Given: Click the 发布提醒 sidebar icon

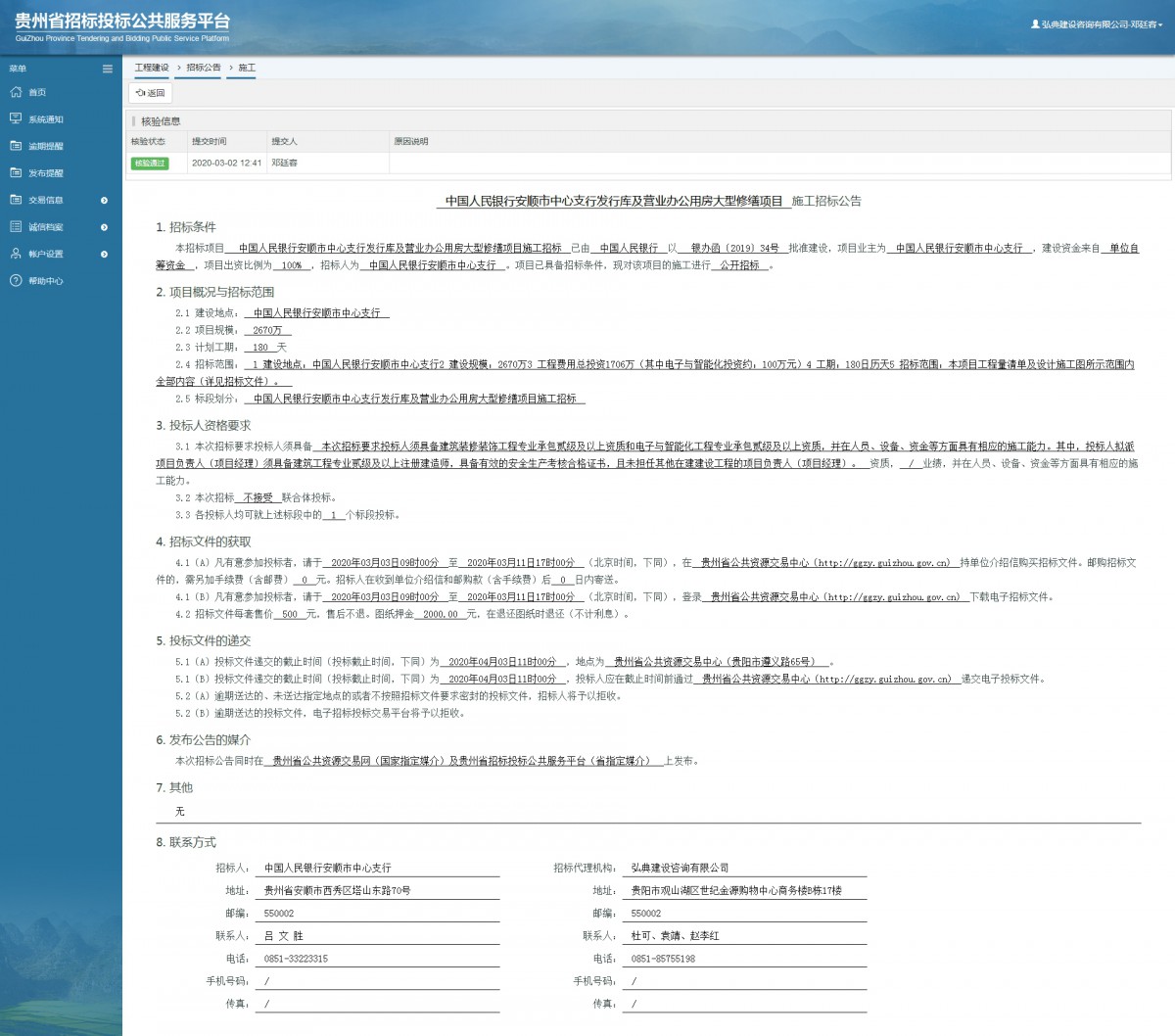Looking at the screenshot, I should click(x=16, y=172).
